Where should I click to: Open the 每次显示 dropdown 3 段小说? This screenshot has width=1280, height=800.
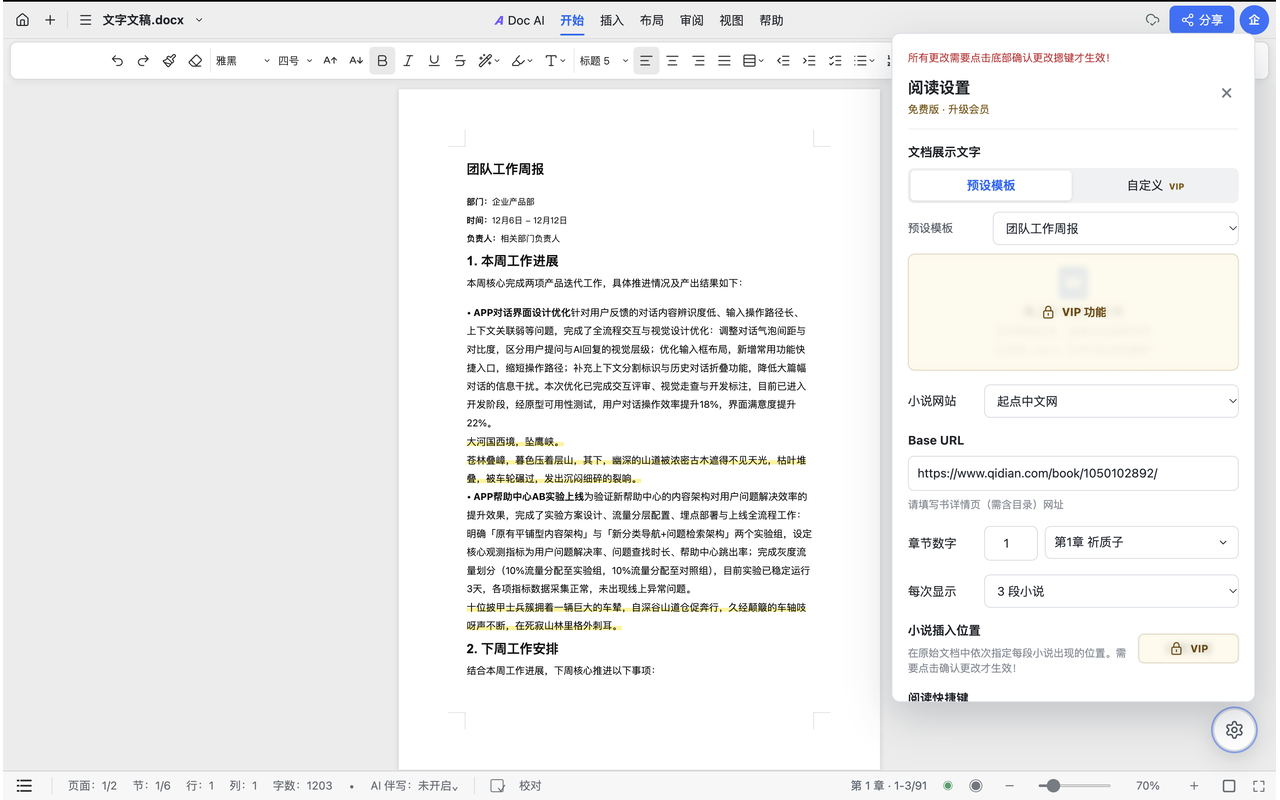1112,591
